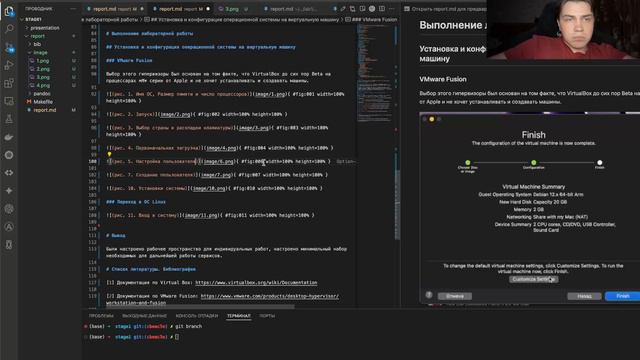
Task: Click the '# Вывод' heading line
Action: pyautogui.click(x=116, y=236)
